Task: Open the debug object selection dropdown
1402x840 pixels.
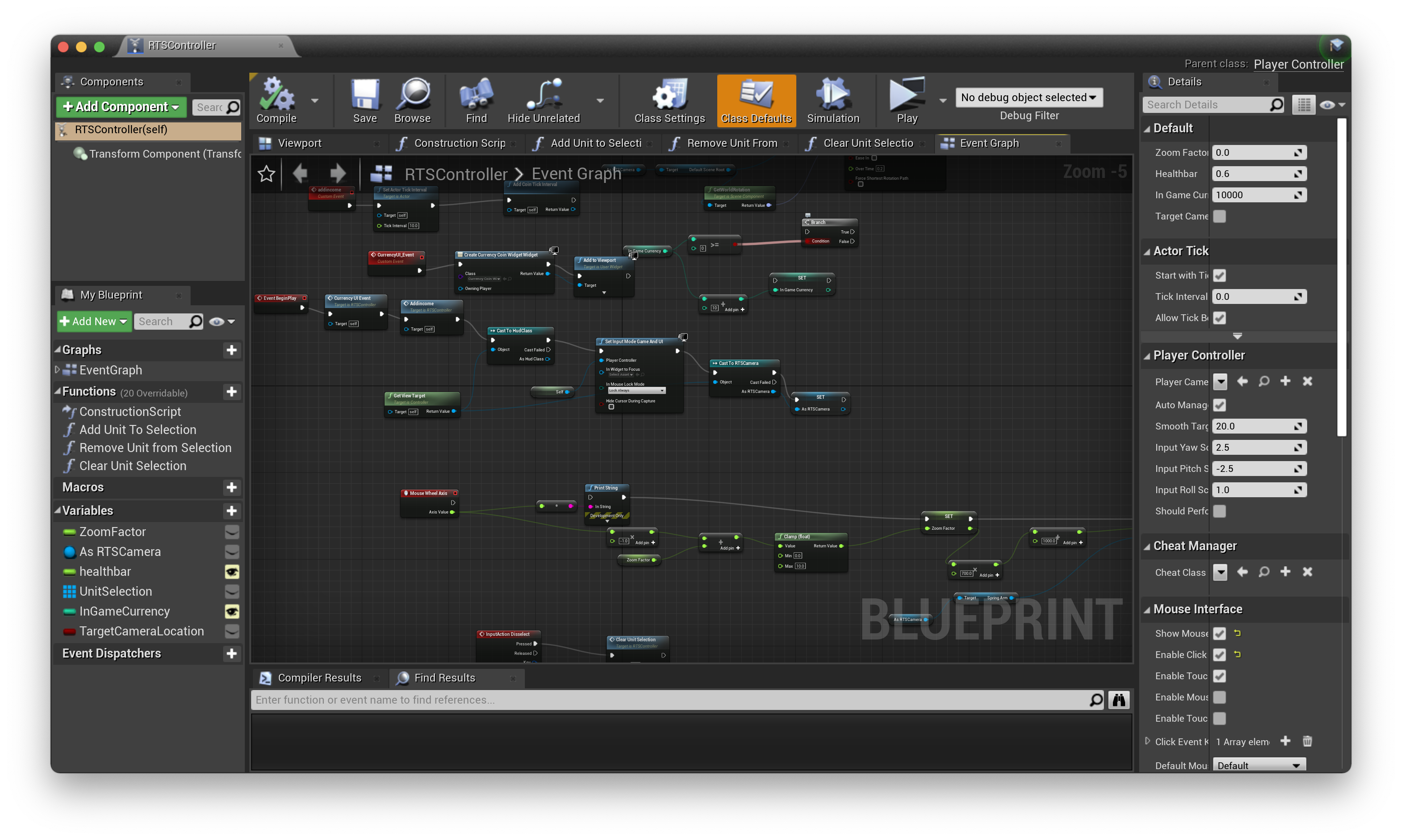Action: tap(1028, 98)
